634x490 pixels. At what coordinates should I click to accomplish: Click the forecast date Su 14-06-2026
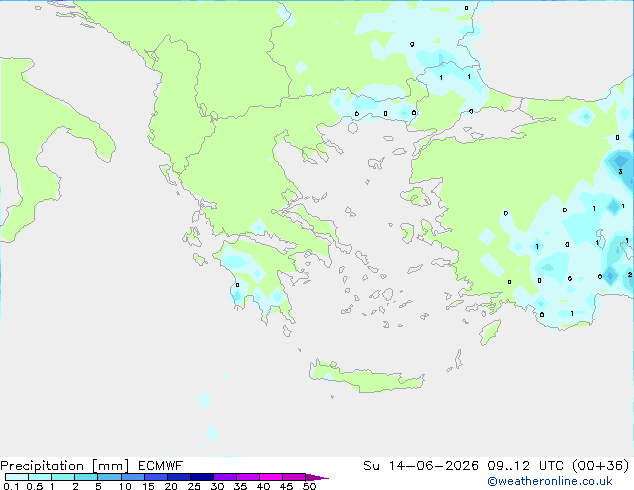pos(421,466)
